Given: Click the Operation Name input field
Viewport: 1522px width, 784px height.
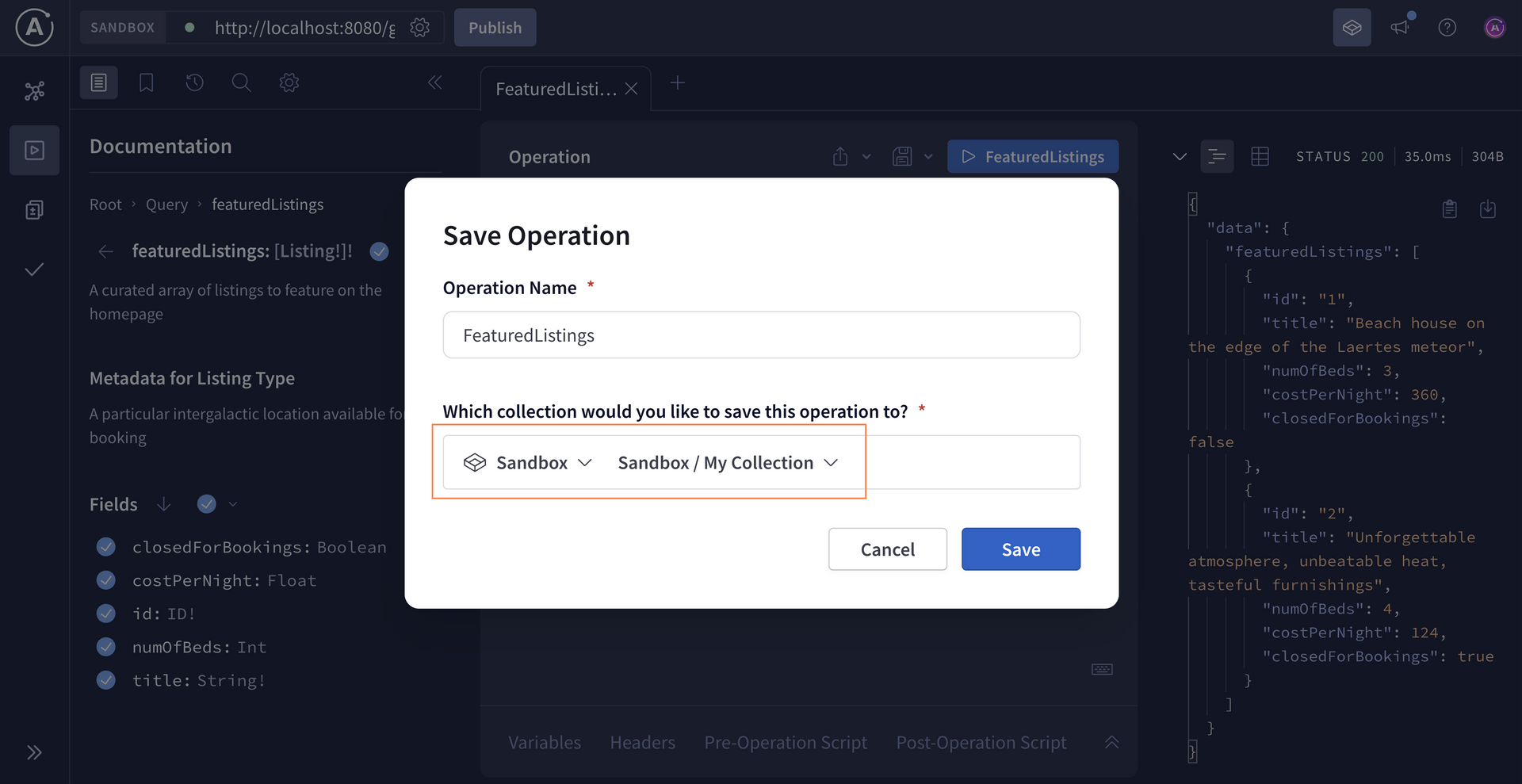Looking at the screenshot, I should pos(760,335).
